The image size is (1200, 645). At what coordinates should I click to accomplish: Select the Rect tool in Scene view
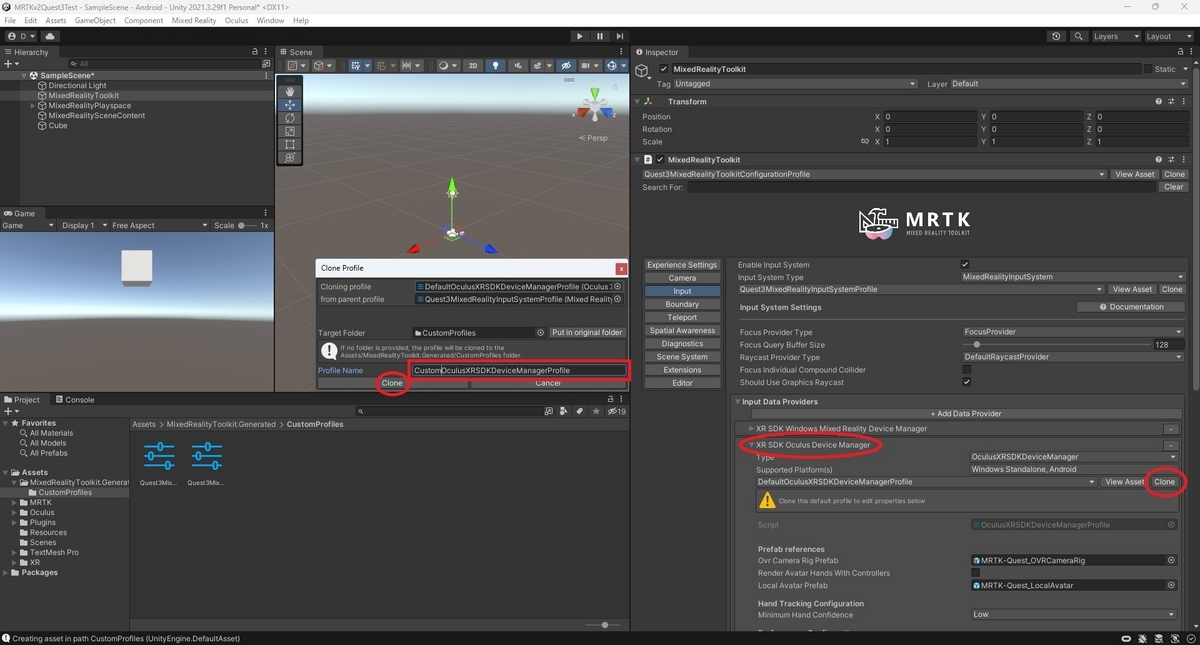[x=290, y=144]
